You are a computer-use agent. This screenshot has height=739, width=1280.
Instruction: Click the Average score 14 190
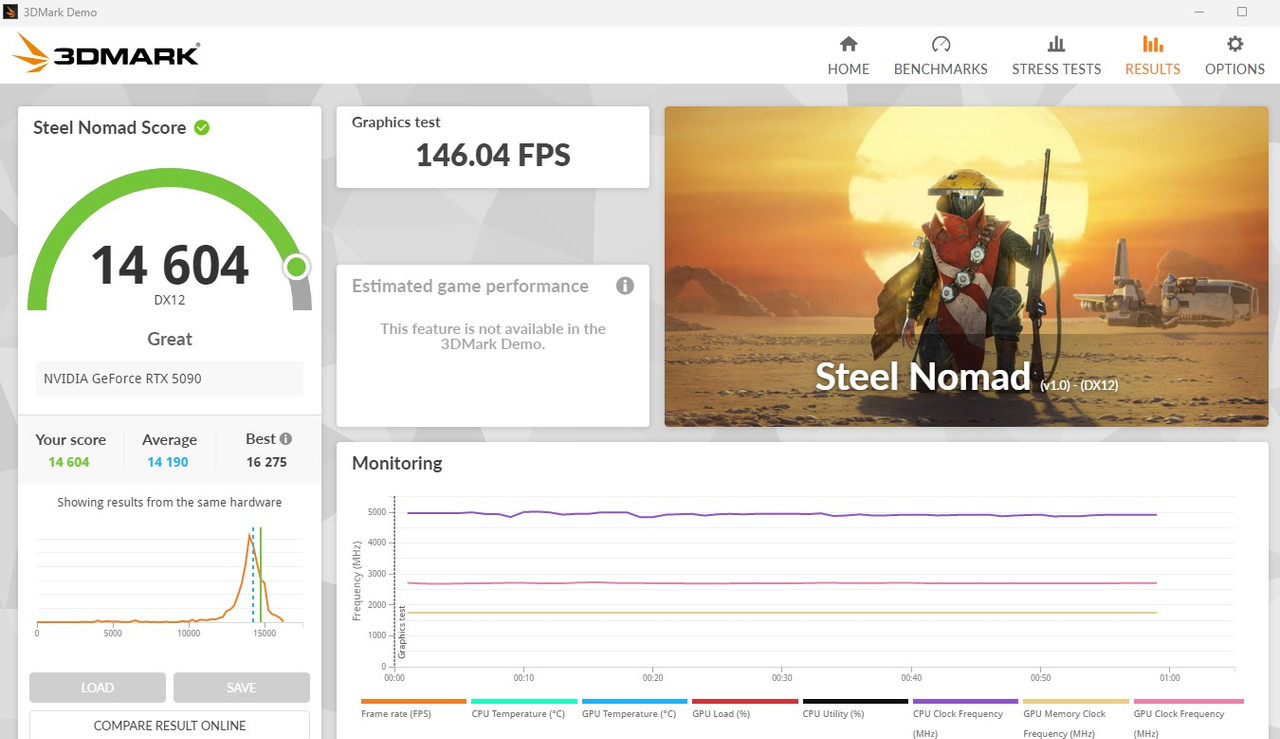[x=168, y=462]
